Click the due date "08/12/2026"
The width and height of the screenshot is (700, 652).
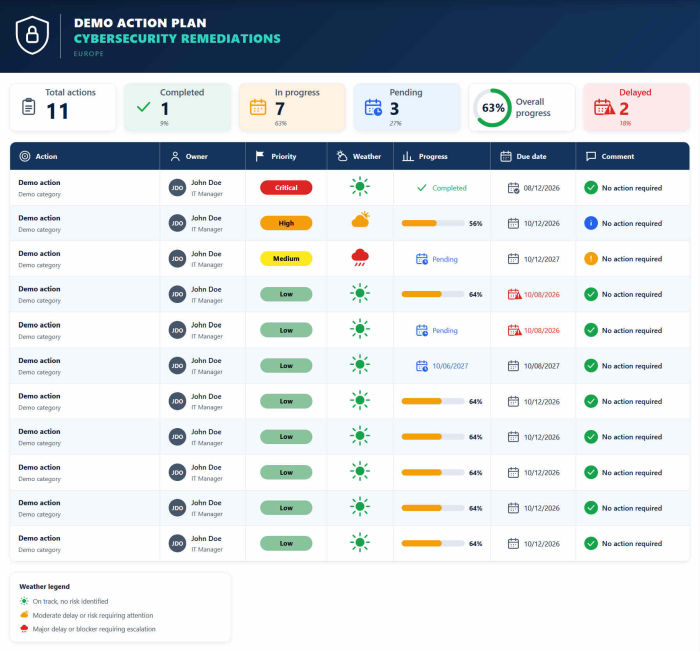click(542, 188)
